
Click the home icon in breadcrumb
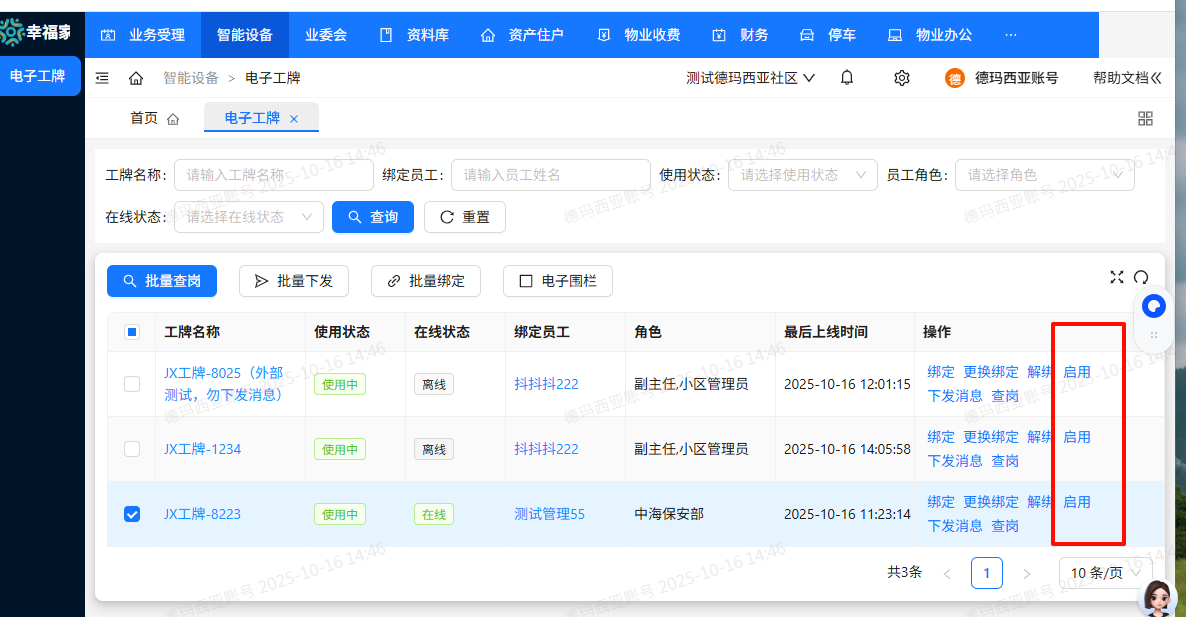(x=136, y=78)
